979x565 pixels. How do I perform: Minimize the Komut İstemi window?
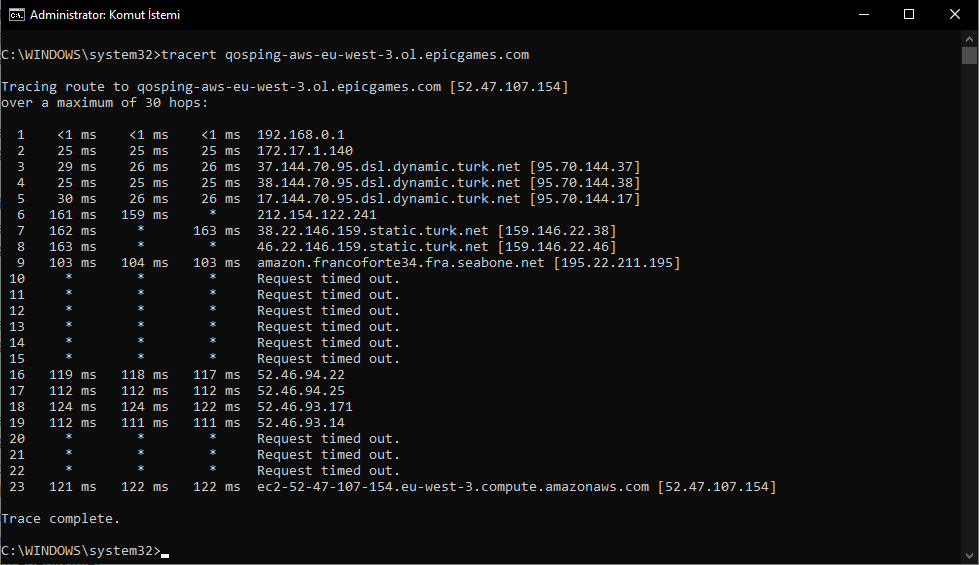tap(864, 14)
